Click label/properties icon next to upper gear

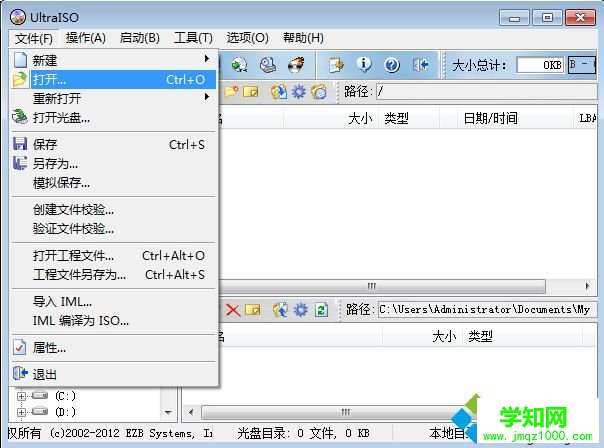319,92
